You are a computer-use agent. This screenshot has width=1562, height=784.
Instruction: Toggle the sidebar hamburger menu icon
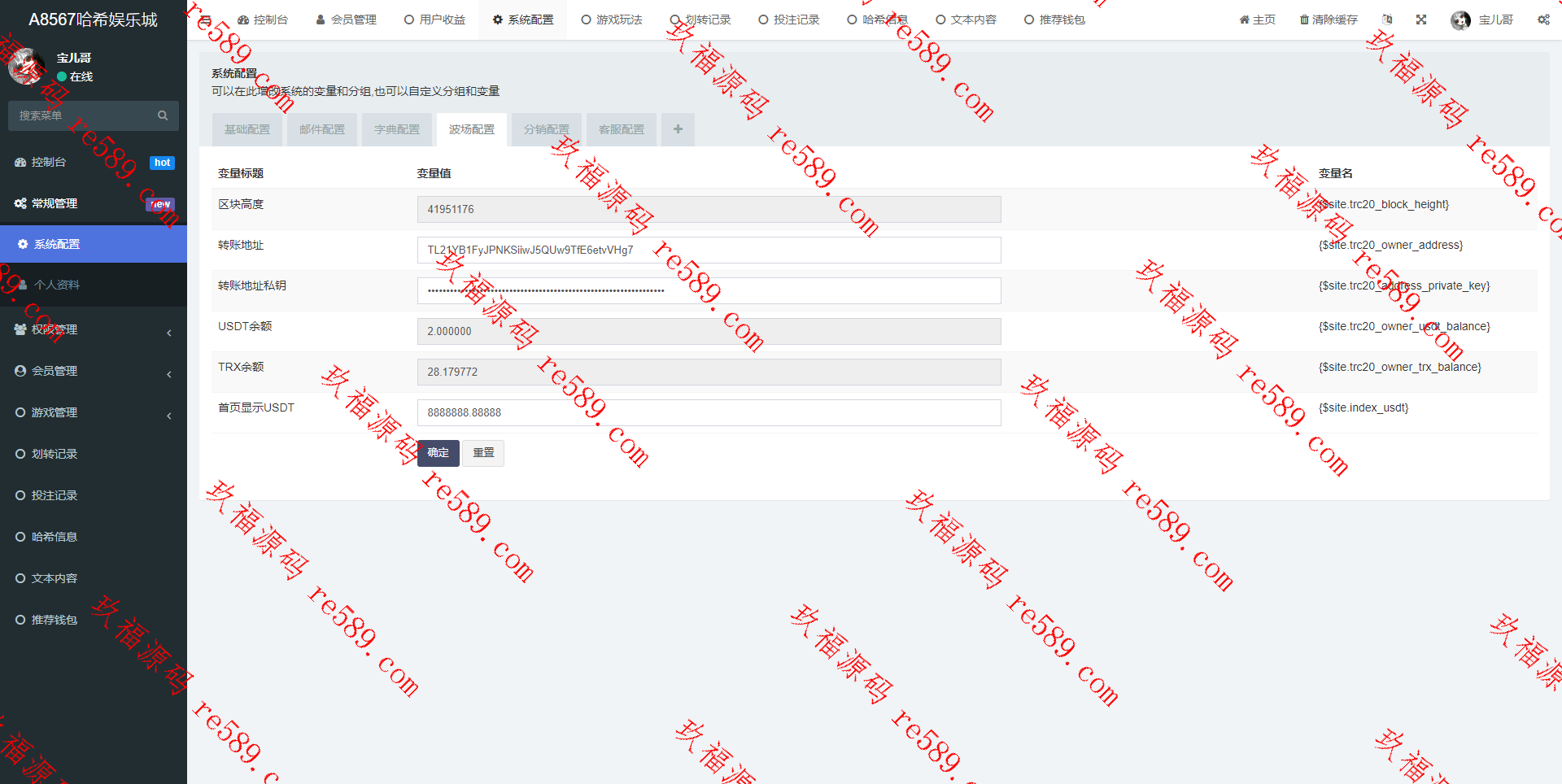click(206, 20)
